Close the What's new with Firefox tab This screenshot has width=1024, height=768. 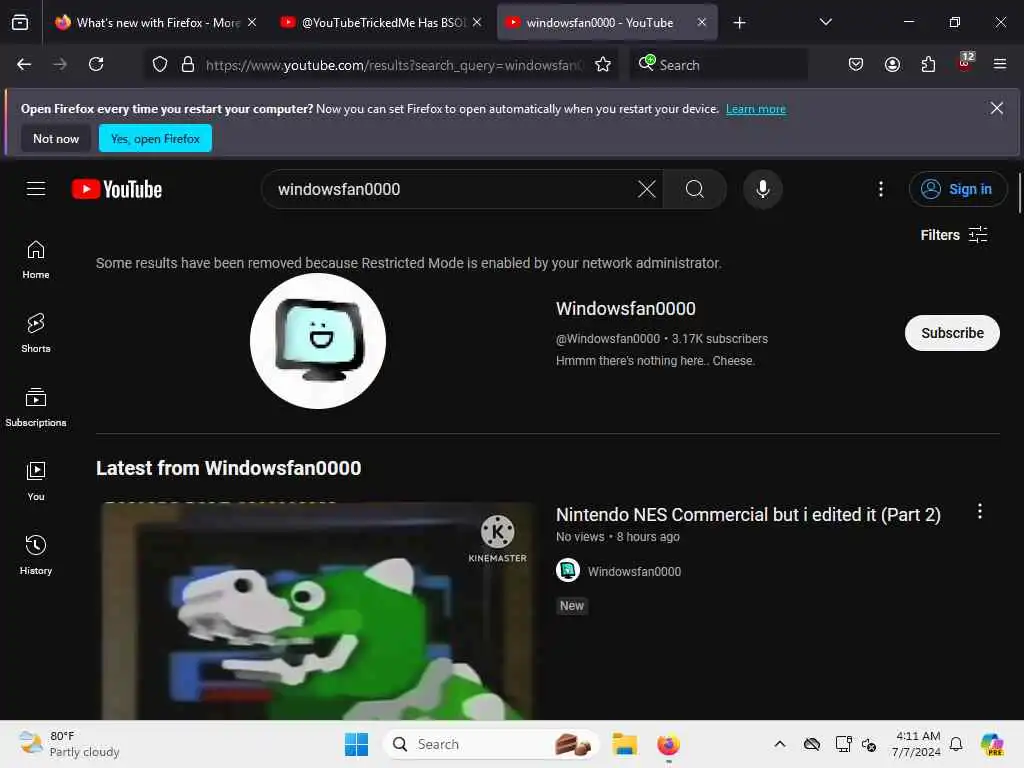tap(252, 22)
